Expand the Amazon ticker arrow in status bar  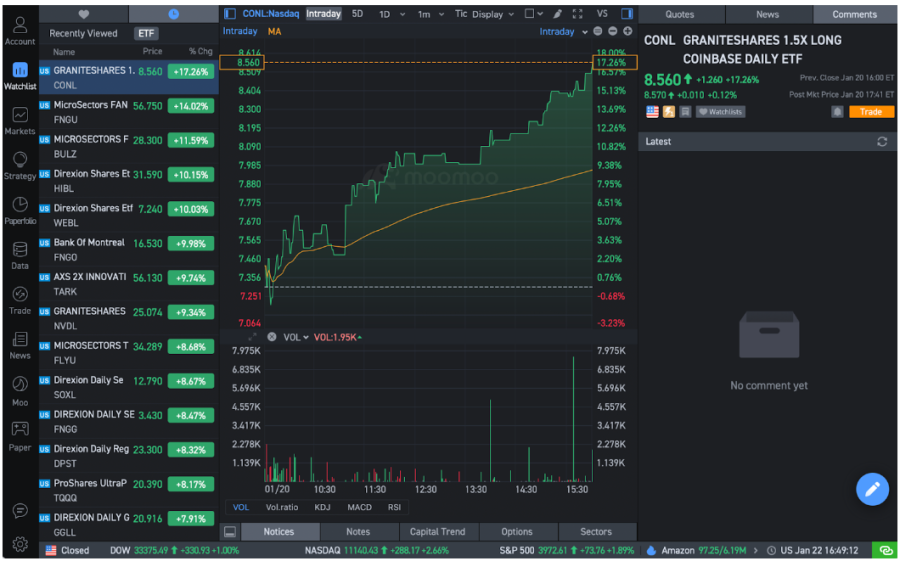[x=755, y=550]
